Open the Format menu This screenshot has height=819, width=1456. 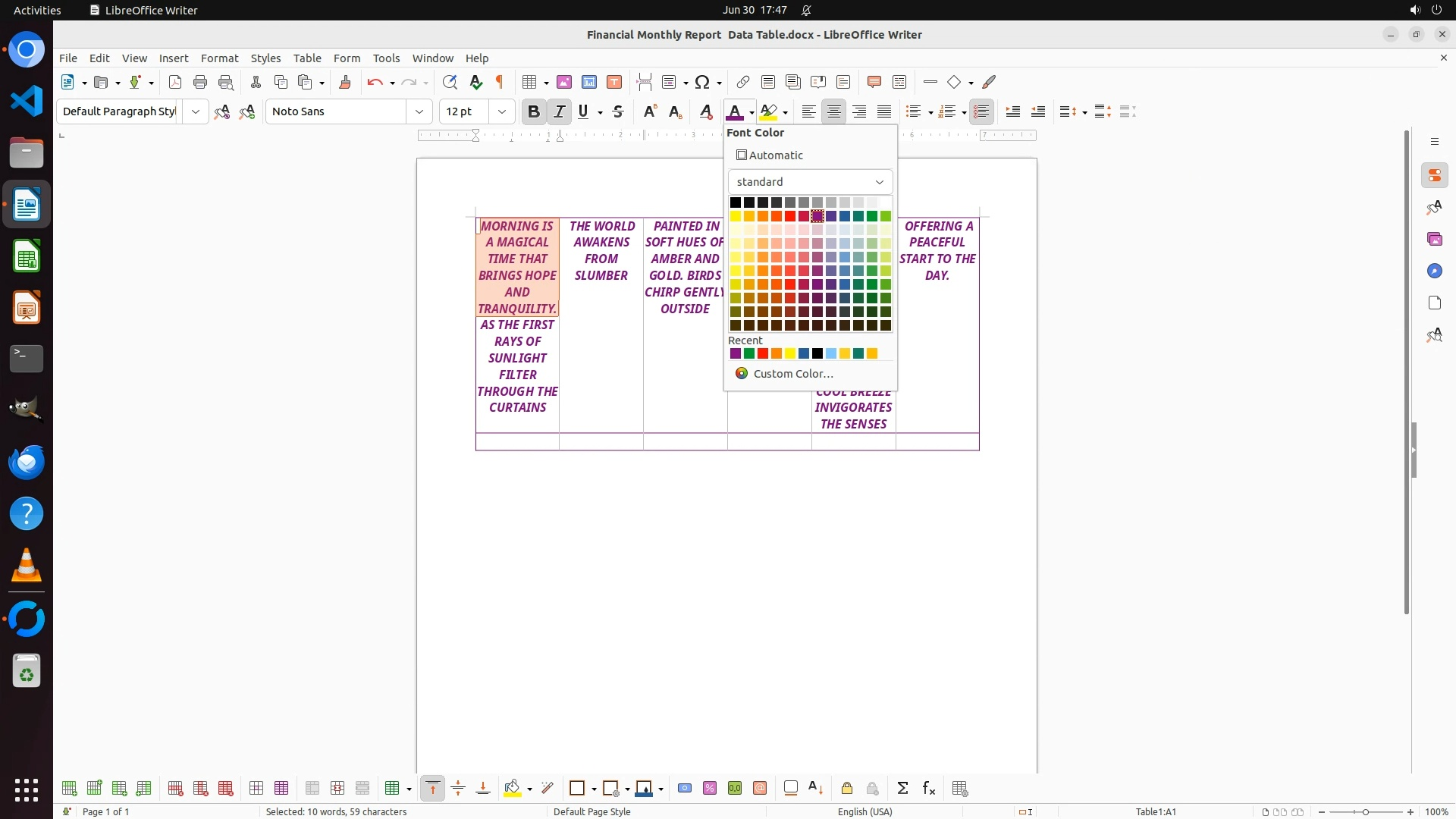219,58
